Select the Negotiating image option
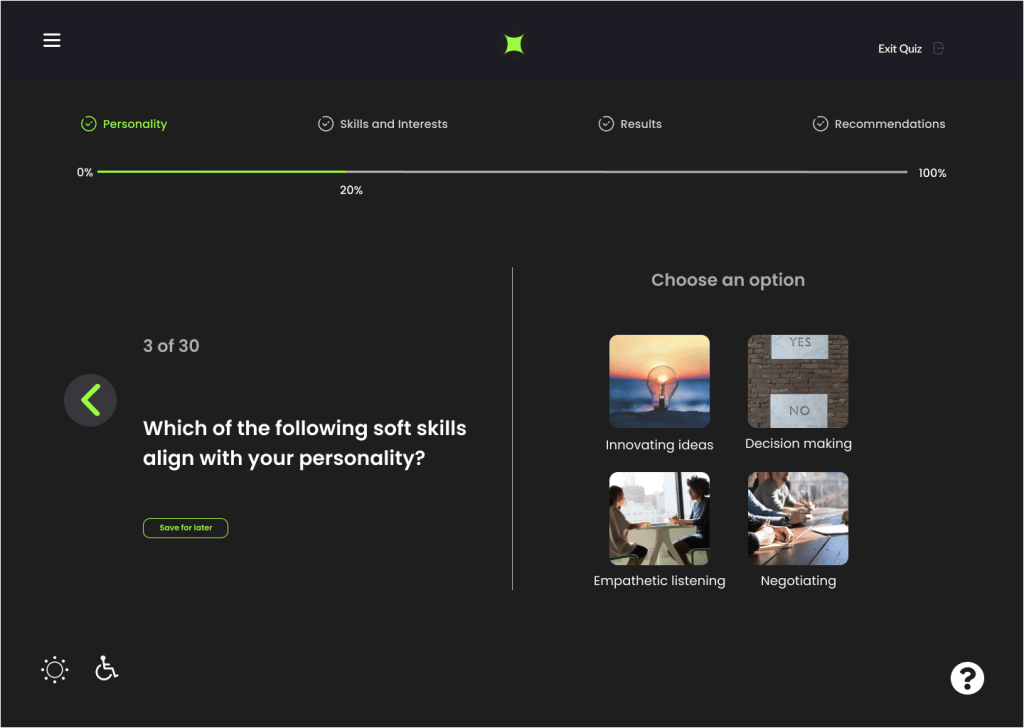1024x728 pixels. click(798, 518)
